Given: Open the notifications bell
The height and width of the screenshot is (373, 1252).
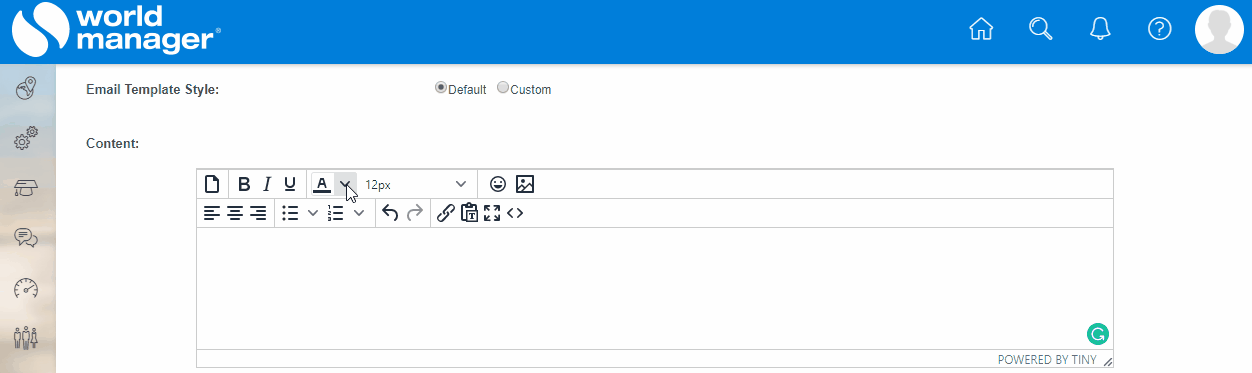Looking at the screenshot, I should click(1100, 29).
